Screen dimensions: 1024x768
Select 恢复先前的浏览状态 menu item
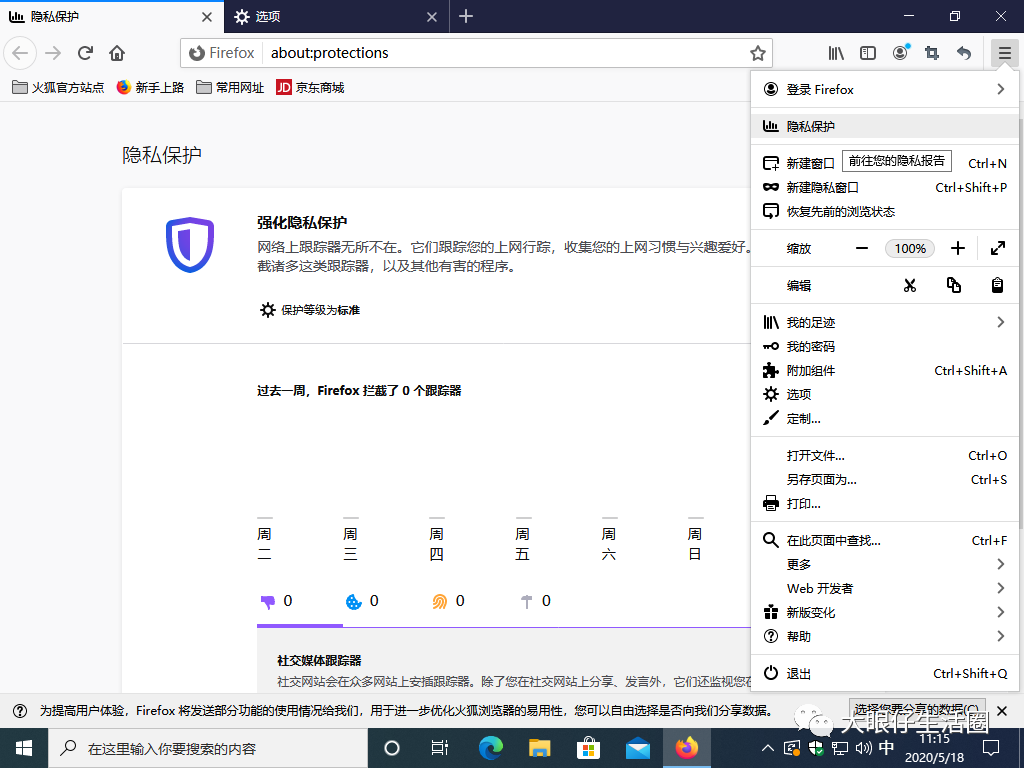[x=884, y=212]
